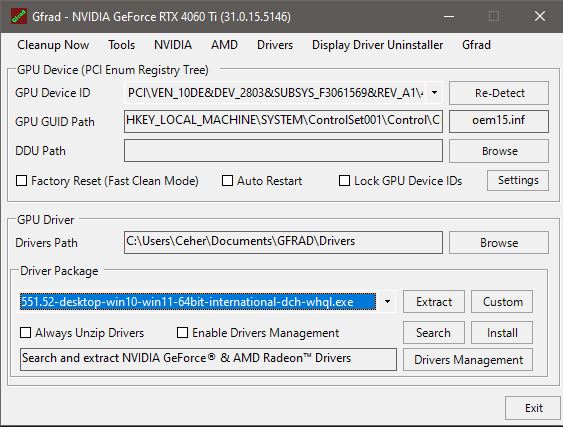Screen dimensions: 563x427
Task: Click the Re-Detect button
Action: click(499, 93)
